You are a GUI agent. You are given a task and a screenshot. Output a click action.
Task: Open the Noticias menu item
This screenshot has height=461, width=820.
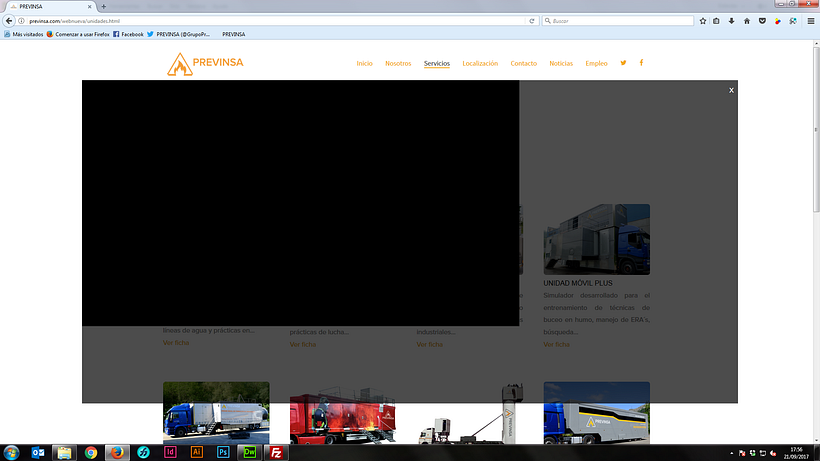[x=561, y=63]
